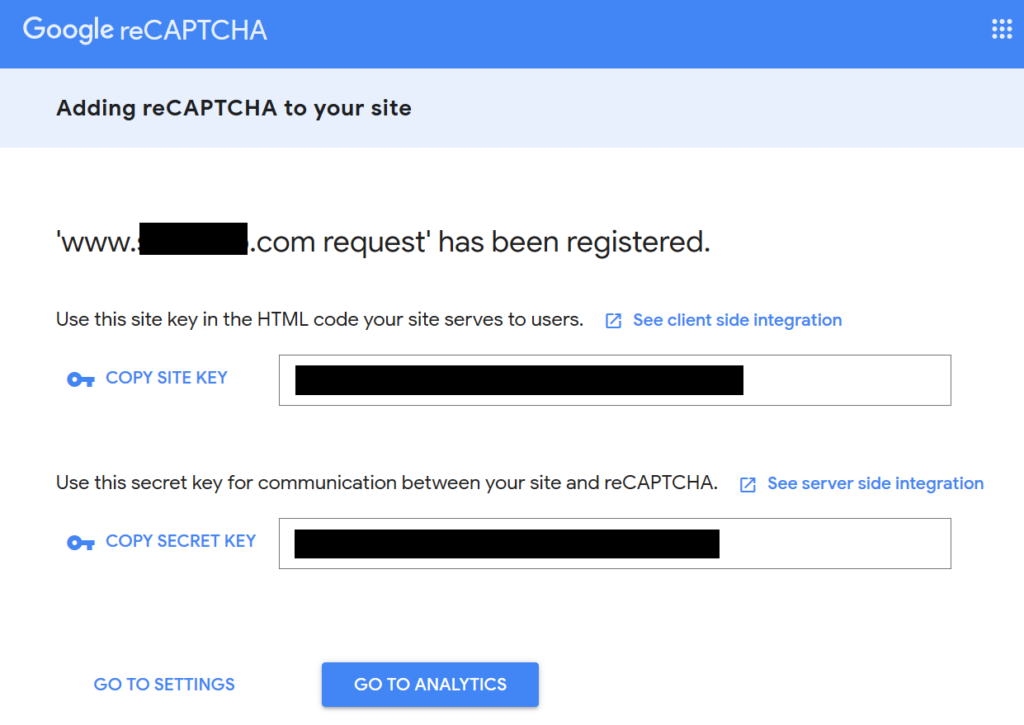Go to Analytics

pyautogui.click(x=429, y=684)
